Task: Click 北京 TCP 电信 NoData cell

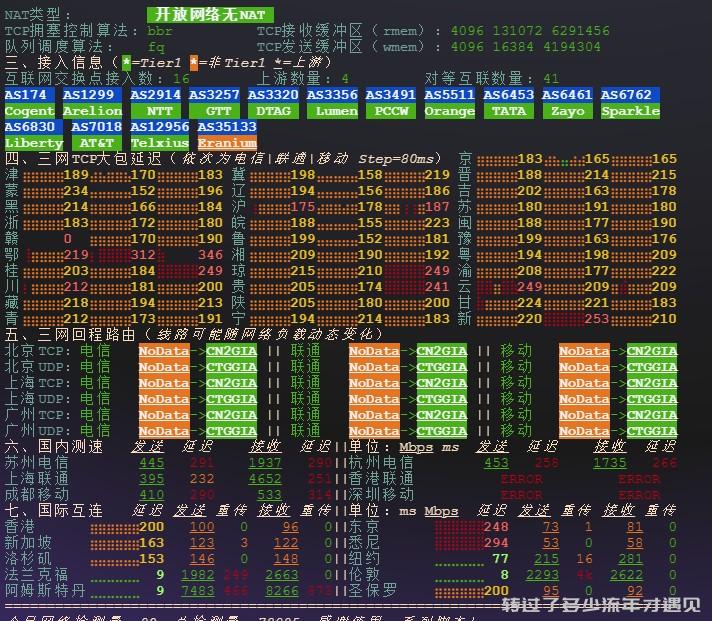Action: point(164,351)
